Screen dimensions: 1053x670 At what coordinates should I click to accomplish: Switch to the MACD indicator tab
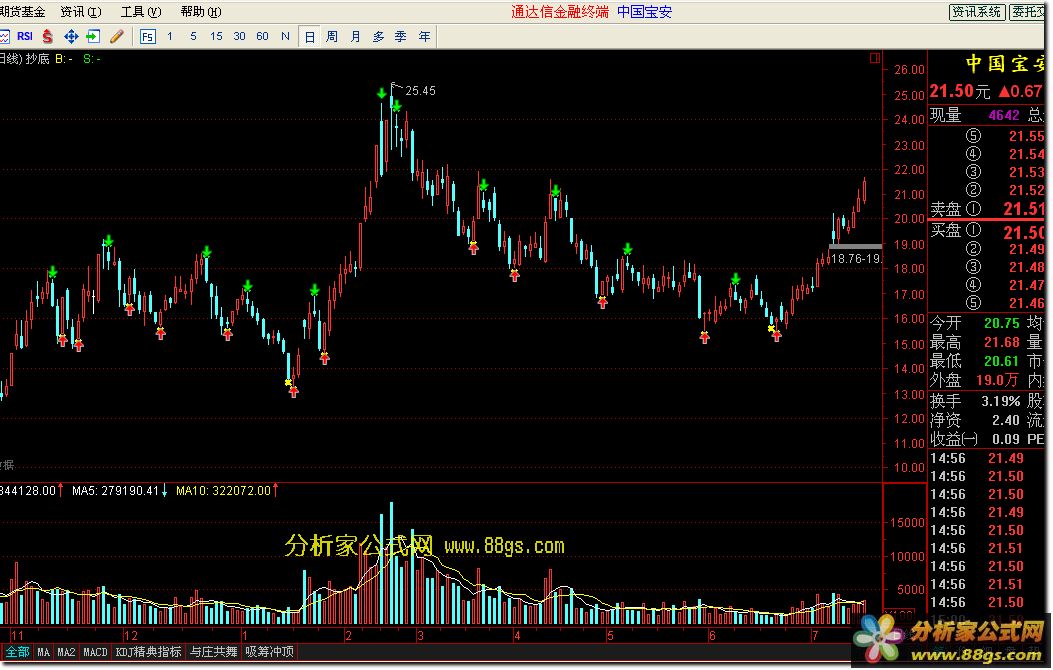coord(95,651)
